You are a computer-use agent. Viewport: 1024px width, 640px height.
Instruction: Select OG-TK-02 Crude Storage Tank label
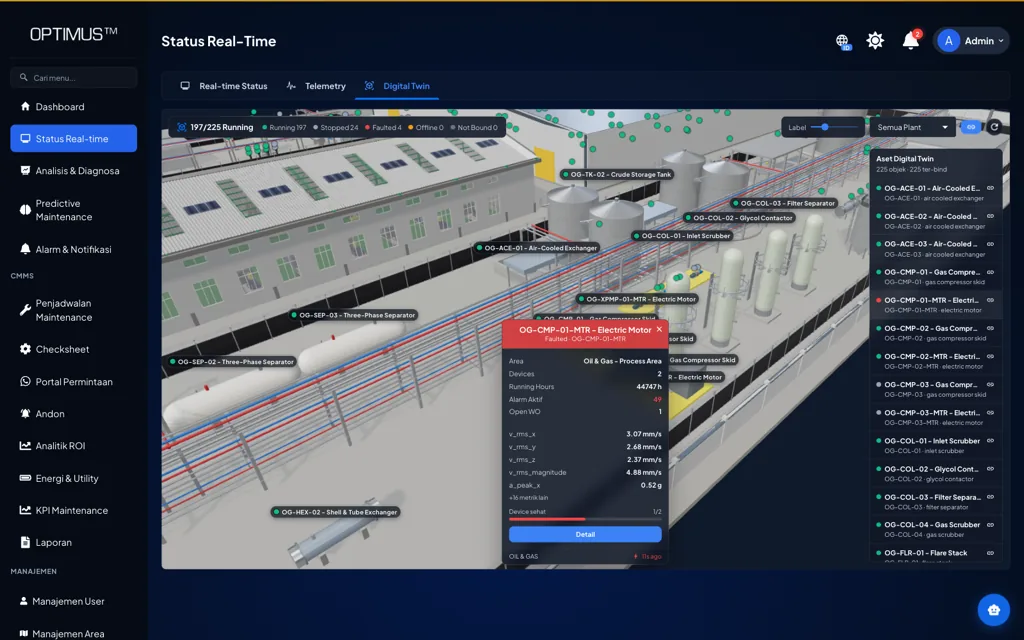[617, 174]
